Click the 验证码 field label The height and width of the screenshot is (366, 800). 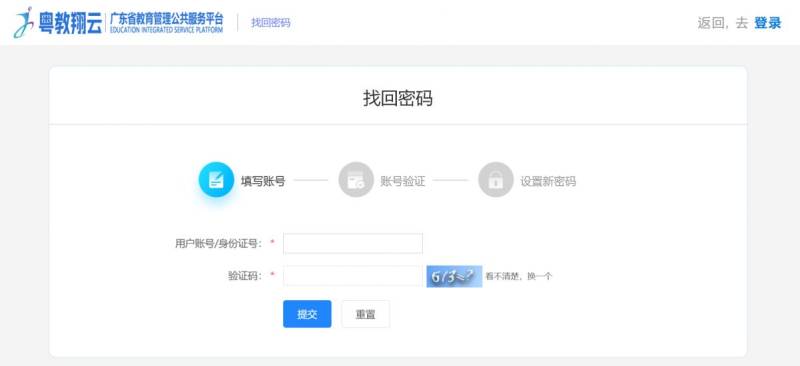244,276
